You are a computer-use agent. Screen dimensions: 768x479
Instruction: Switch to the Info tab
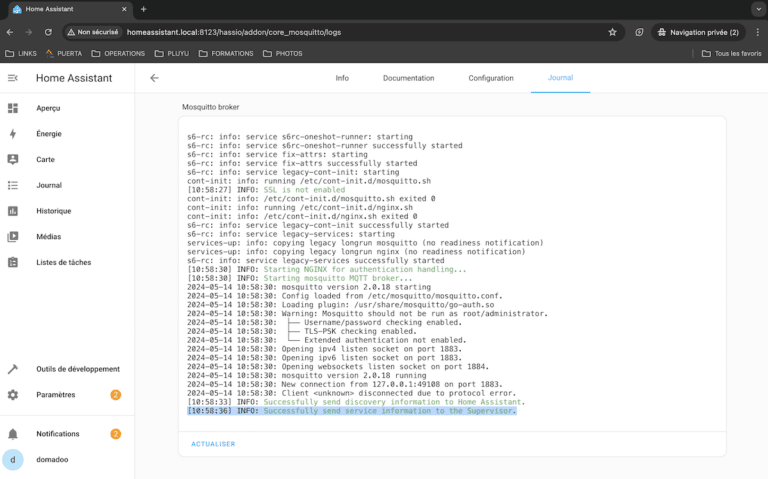(342, 78)
